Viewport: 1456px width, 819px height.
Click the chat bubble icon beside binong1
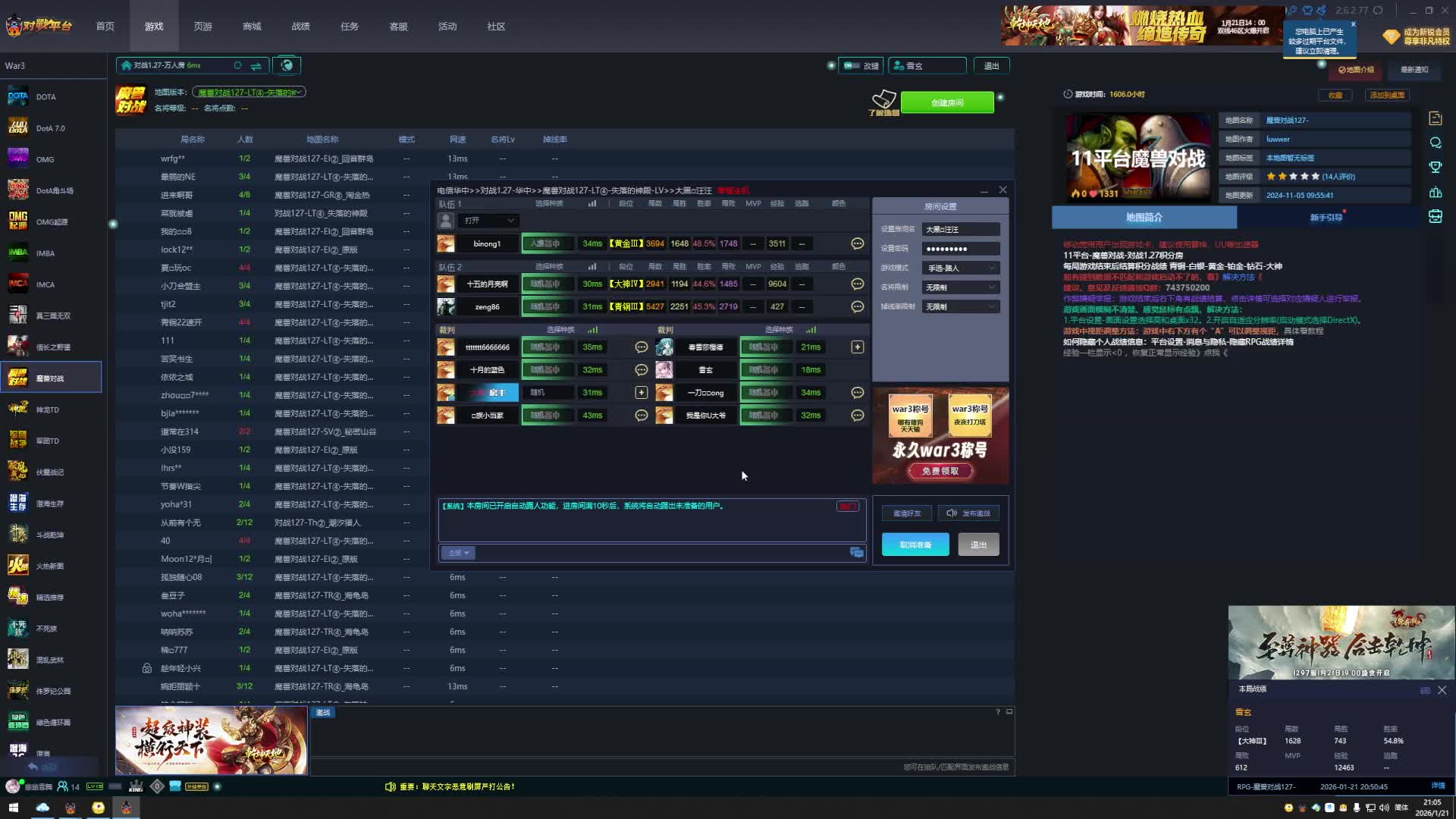point(857,243)
